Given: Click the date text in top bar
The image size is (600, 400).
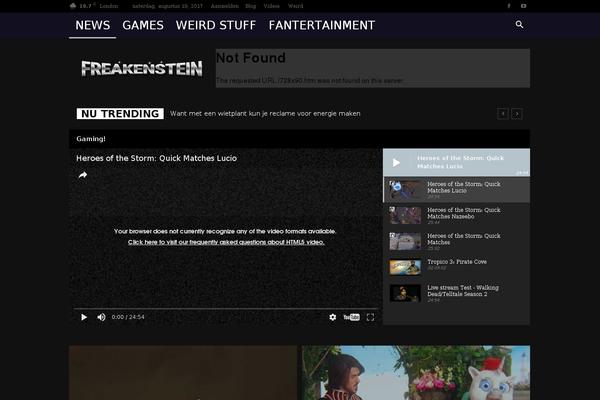Looking at the screenshot, I should click(168, 6).
